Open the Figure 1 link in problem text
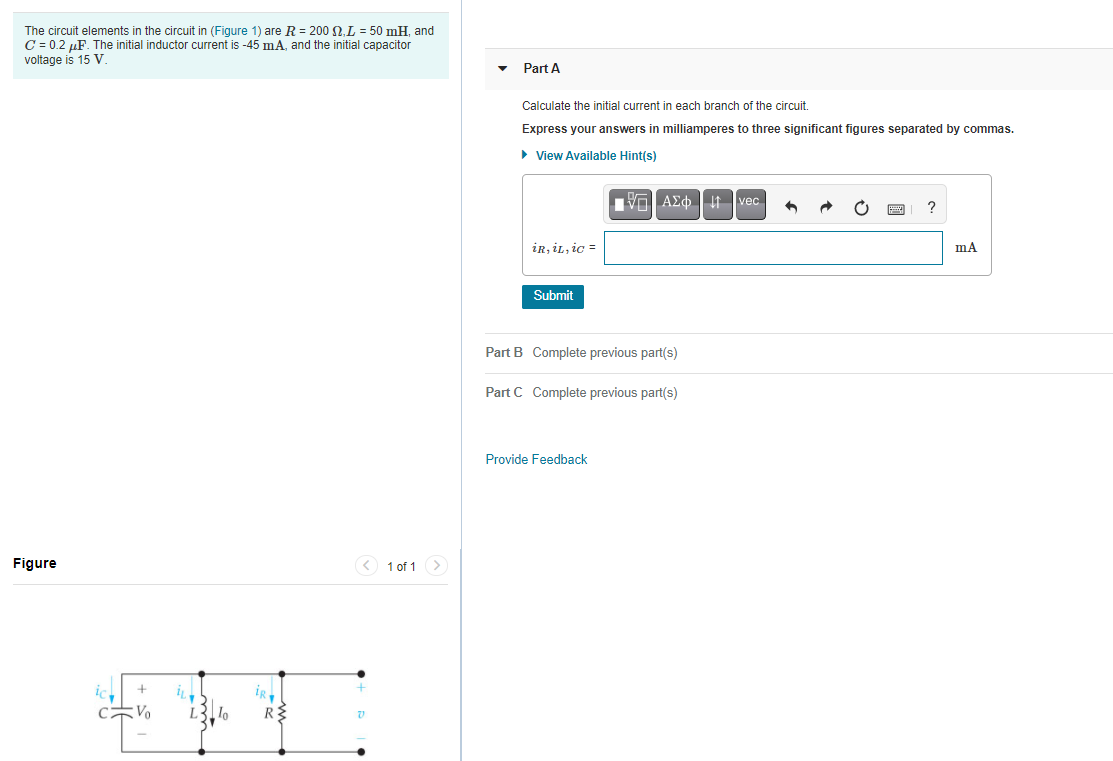 (x=236, y=31)
